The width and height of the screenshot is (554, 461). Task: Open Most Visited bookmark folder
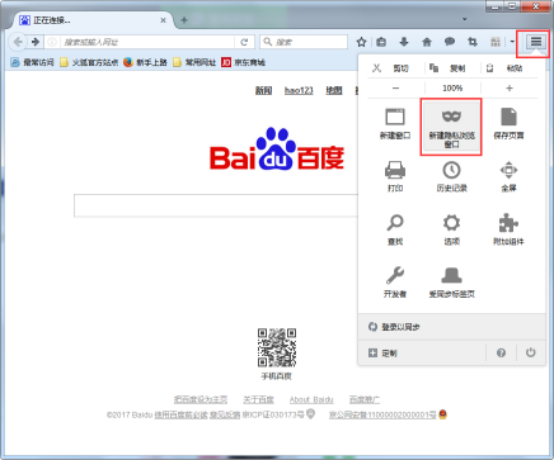click(x=32, y=63)
